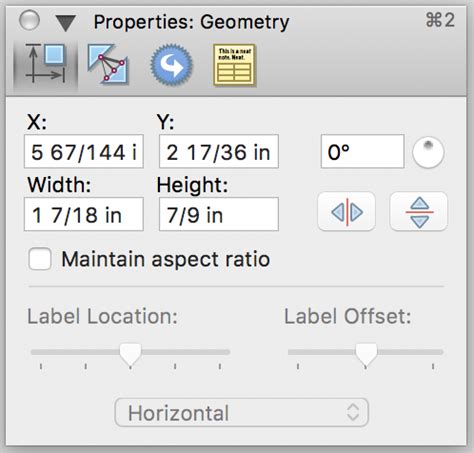The height and width of the screenshot is (453, 474).
Task: Open the Note inspector icon
Action: (x=234, y=65)
